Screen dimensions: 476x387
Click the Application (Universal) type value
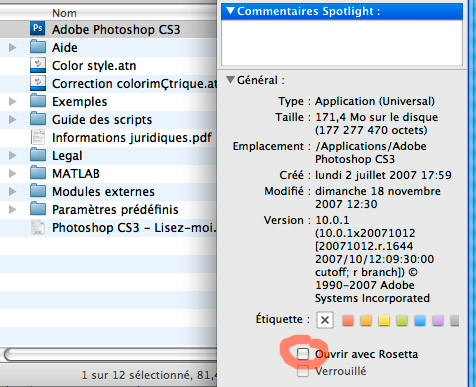click(x=375, y=101)
